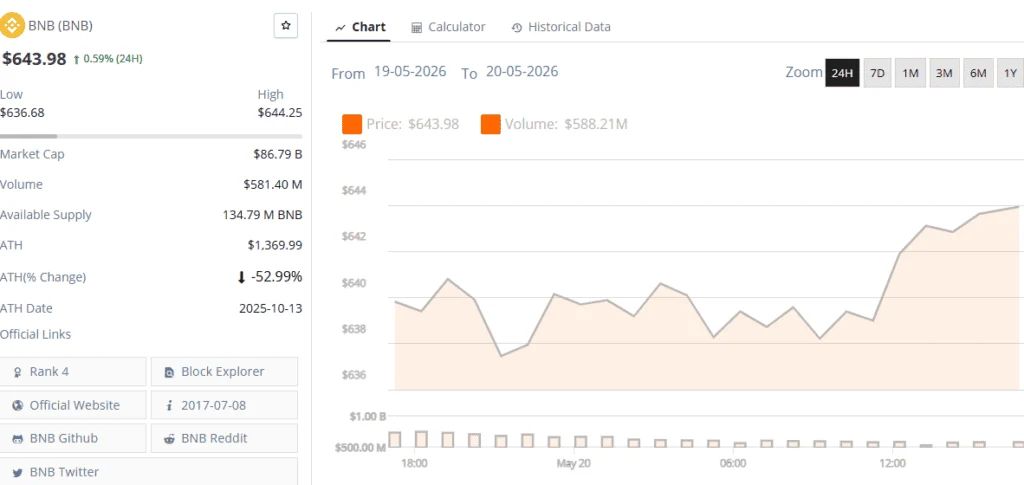
Task: Open the Rank 4 link
Action: pos(72,371)
